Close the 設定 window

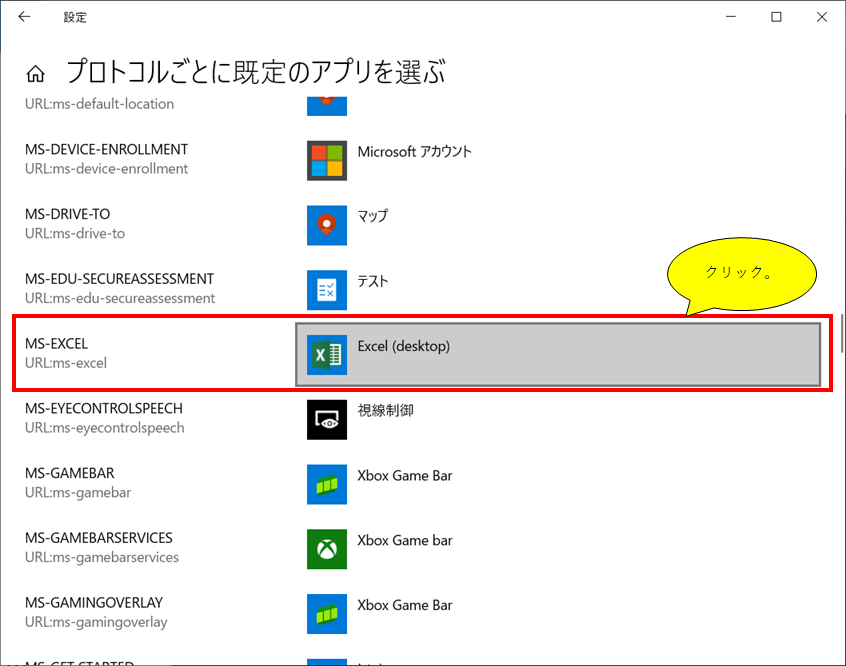[x=822, y=17]
